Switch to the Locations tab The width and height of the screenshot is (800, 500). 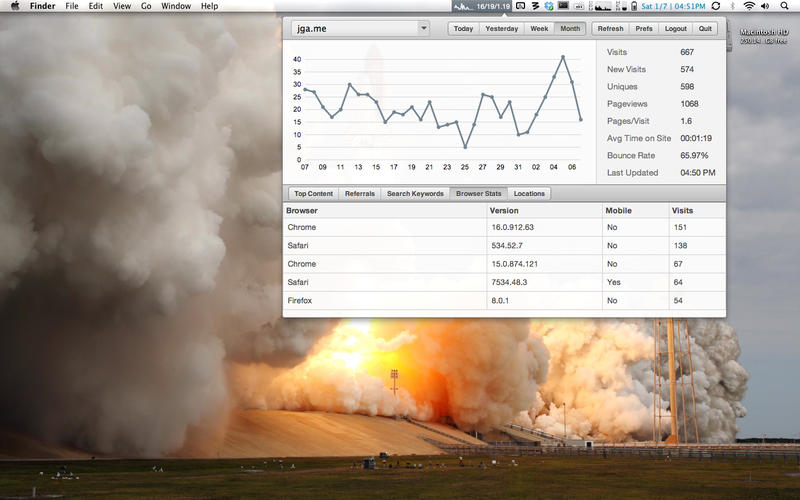[529, 194]
